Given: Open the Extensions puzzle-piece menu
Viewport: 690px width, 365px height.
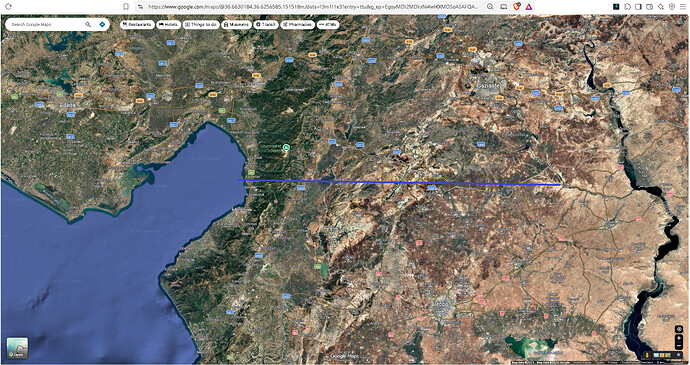Looking at the screenshot, I should tap(627, 7).
